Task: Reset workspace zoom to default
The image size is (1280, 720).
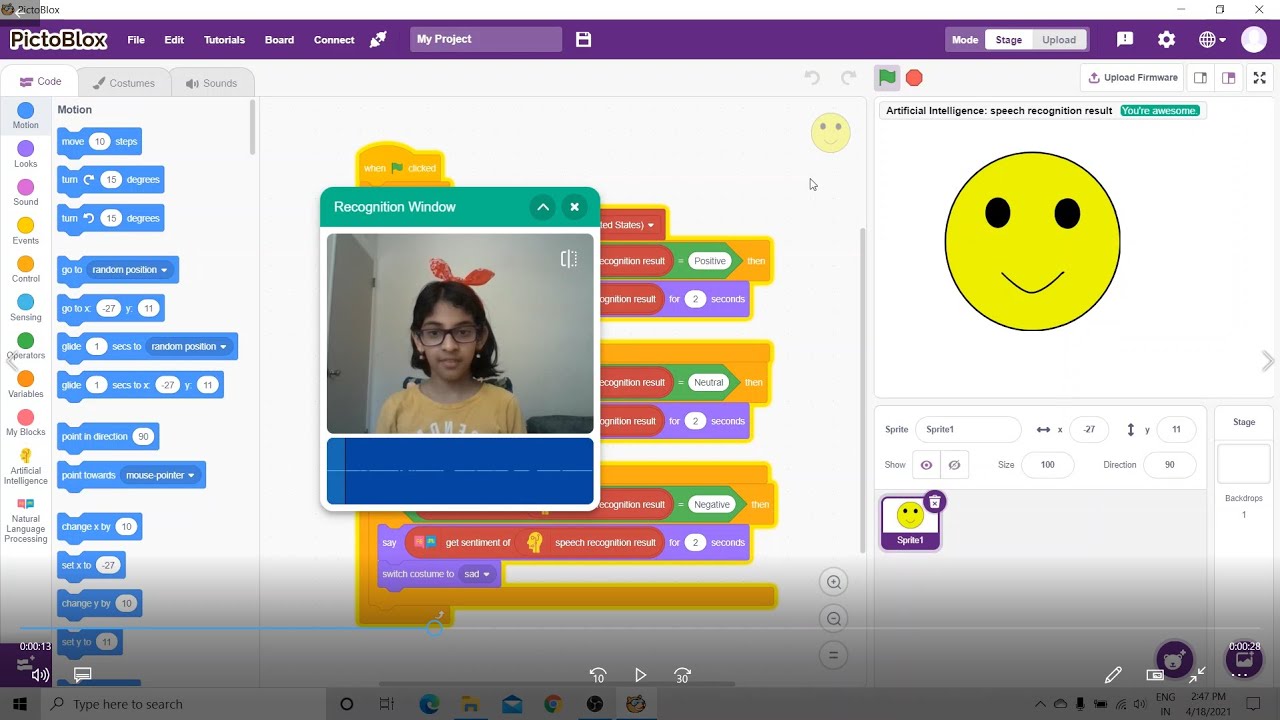Action: click(x=833, y=656)
